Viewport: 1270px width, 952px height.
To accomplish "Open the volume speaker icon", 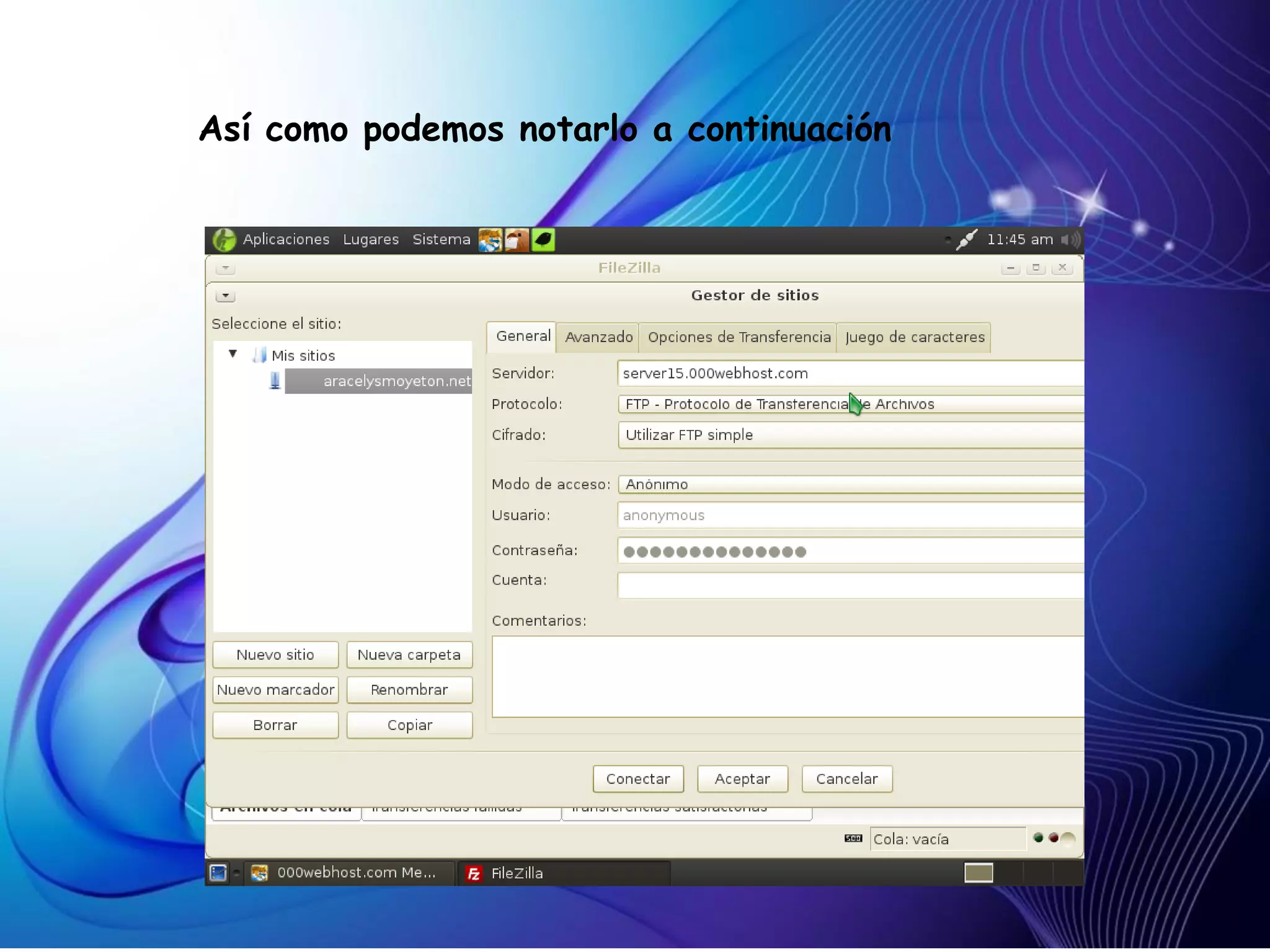I will tap(1070, 240).
